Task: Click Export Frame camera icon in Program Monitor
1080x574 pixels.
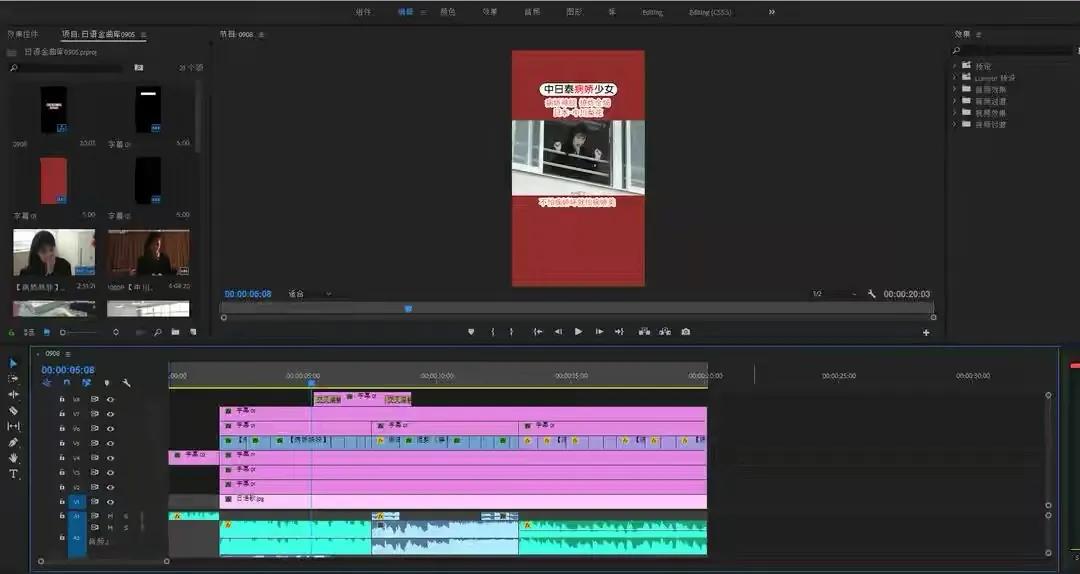Action: pos(685,332)
